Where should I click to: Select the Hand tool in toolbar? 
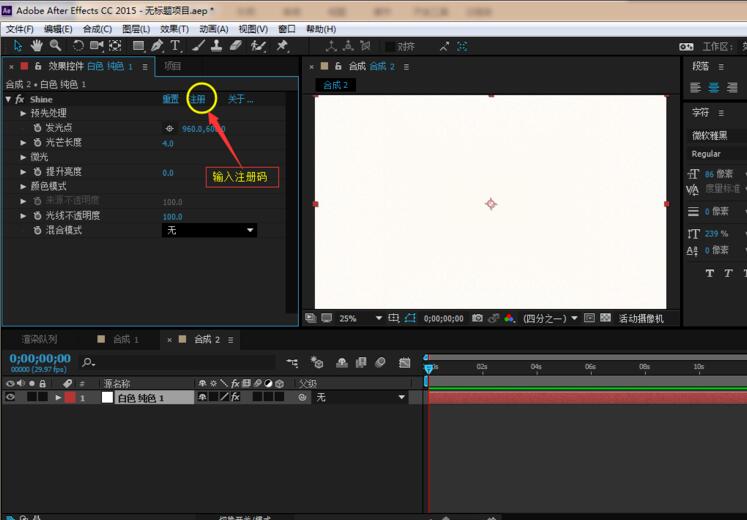coord(37,46)
